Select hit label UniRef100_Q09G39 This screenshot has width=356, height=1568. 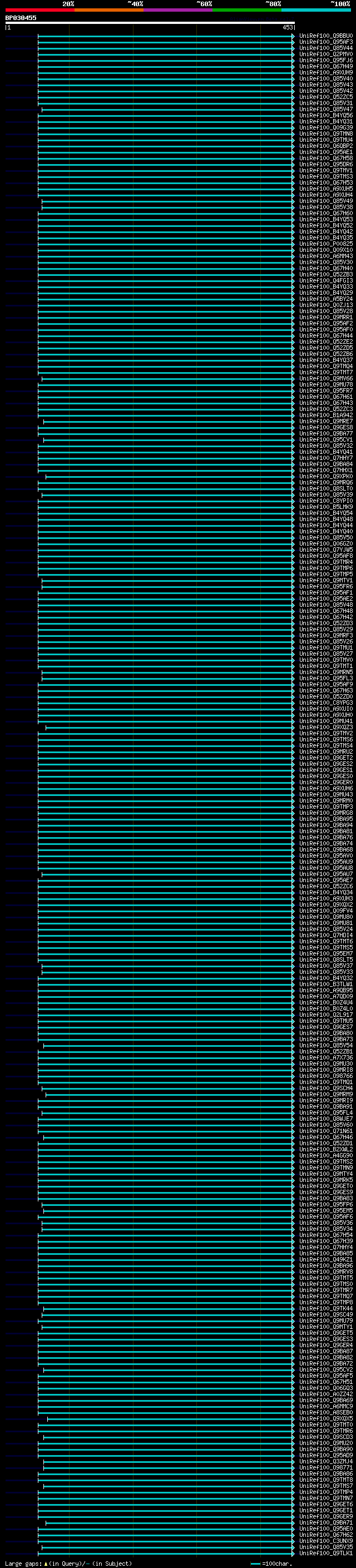pyautogui.click(x=326, y=128)
